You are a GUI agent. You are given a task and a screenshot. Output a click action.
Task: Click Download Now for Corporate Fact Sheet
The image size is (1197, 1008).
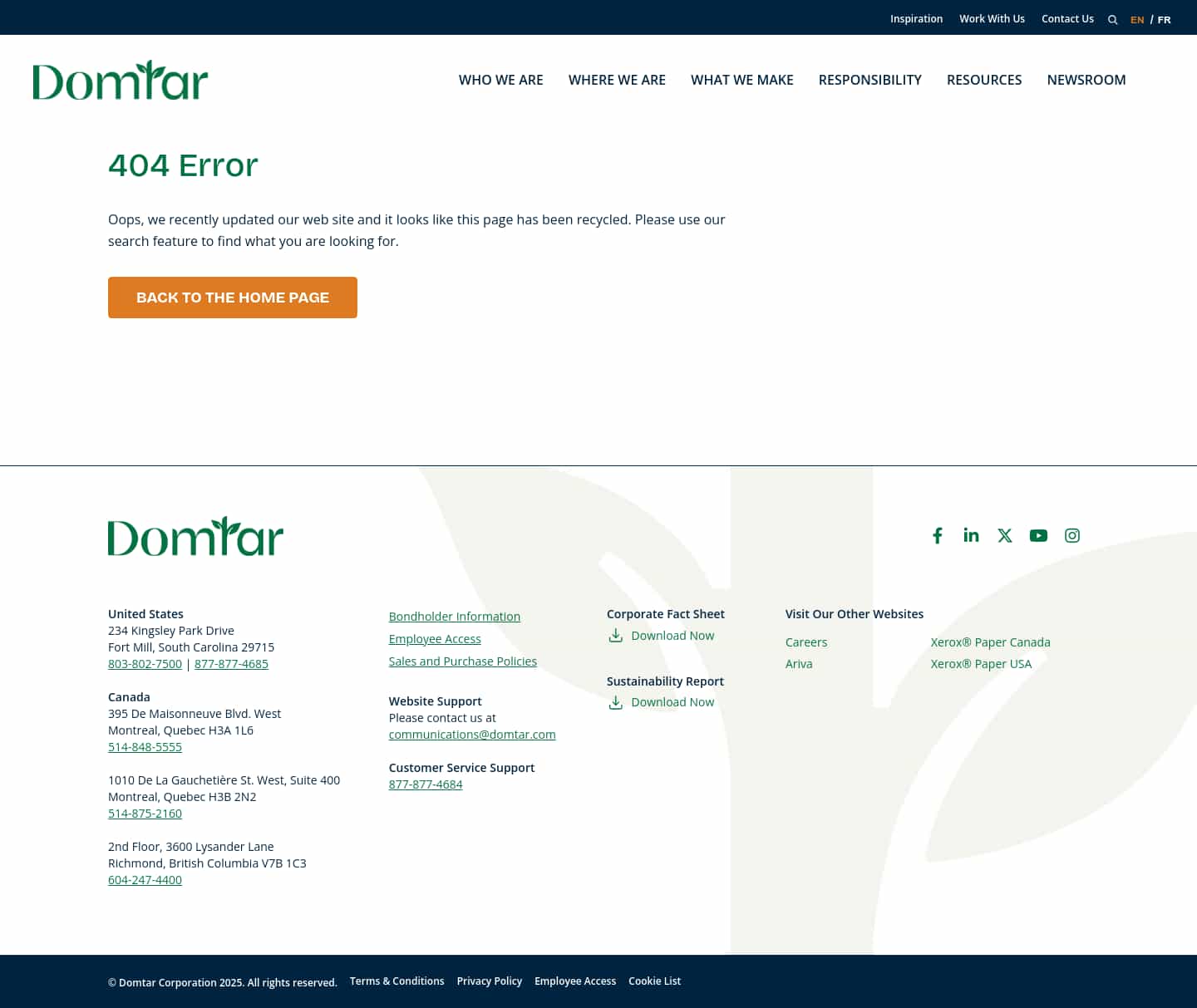pyautogui.click(x=672, y=636)
